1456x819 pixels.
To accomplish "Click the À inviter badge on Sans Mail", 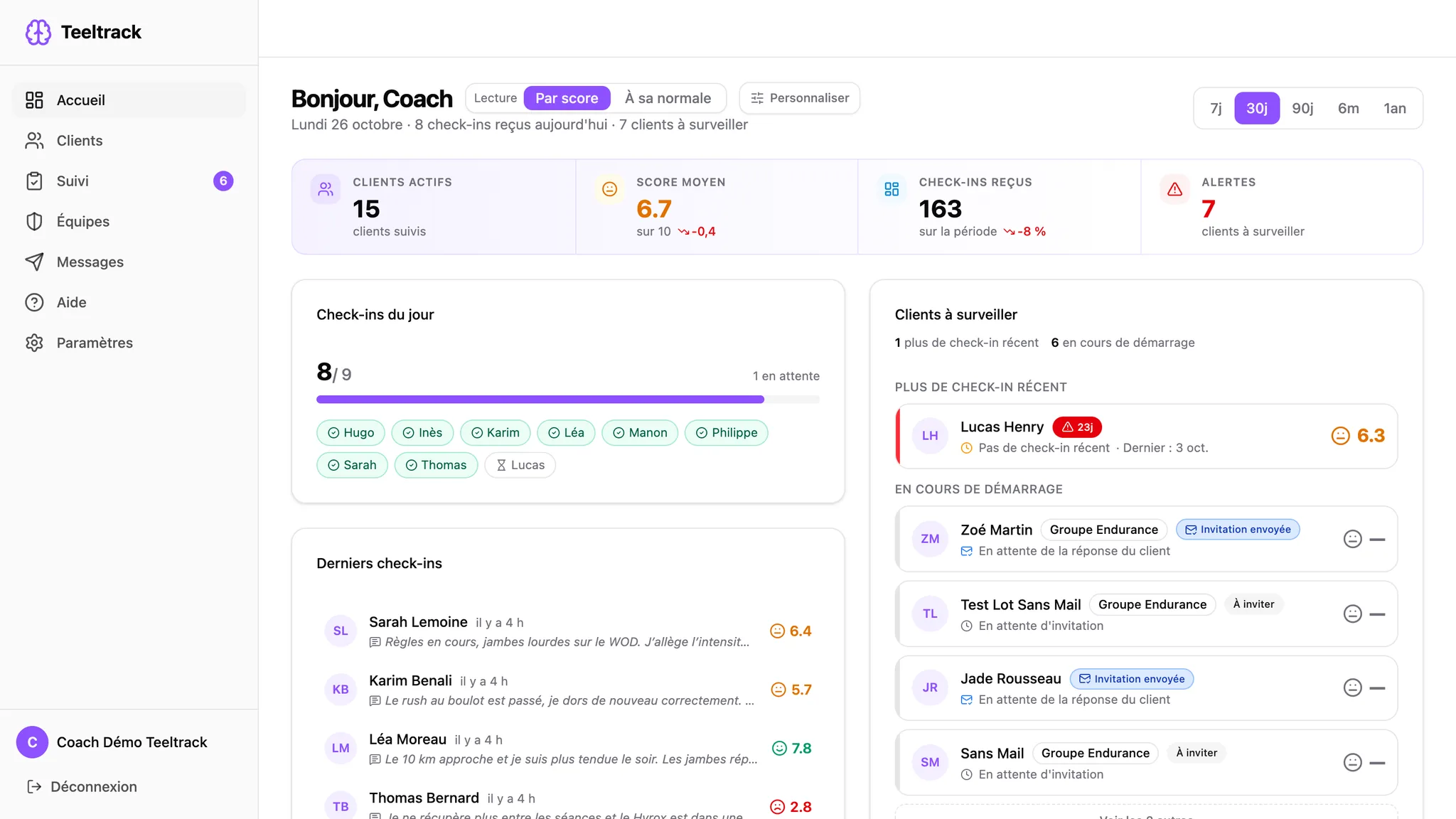I will tap(1197, 753).
